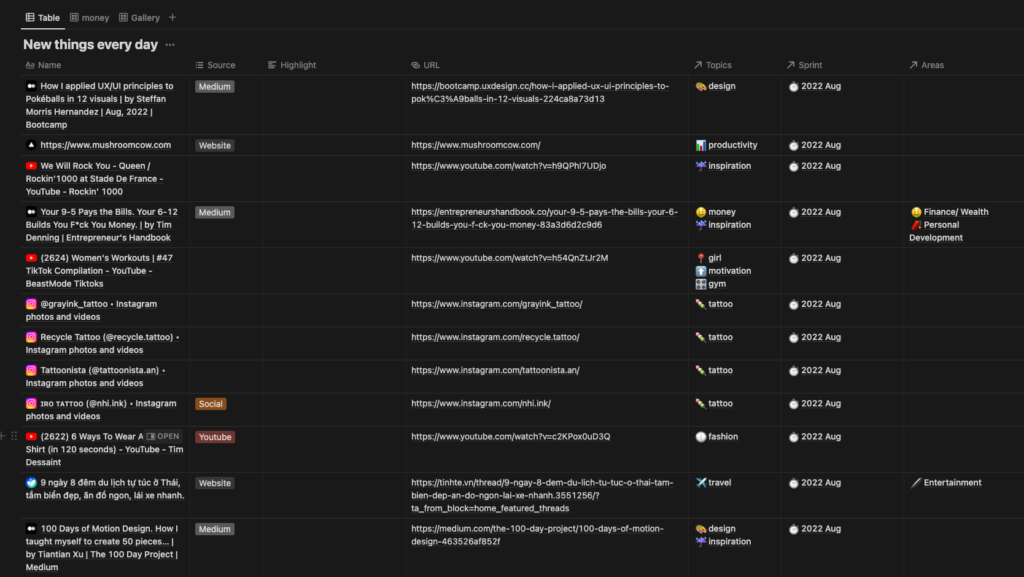Click the mushroomcow.com page icon
Viewport: 1024px width, 577px height.
(x=31, y=146)
